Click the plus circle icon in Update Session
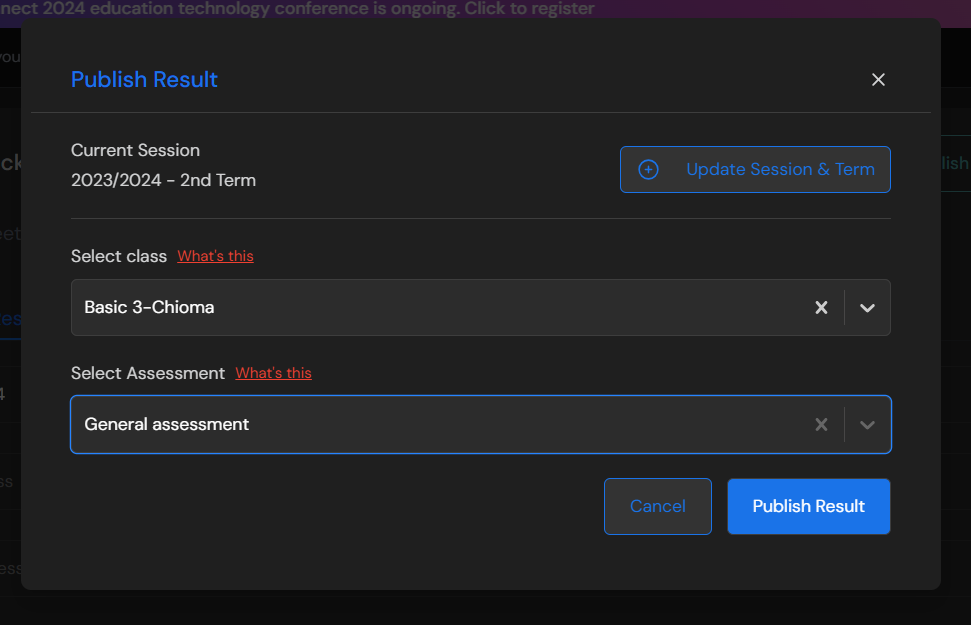971x625 pixels. (648, 170)
